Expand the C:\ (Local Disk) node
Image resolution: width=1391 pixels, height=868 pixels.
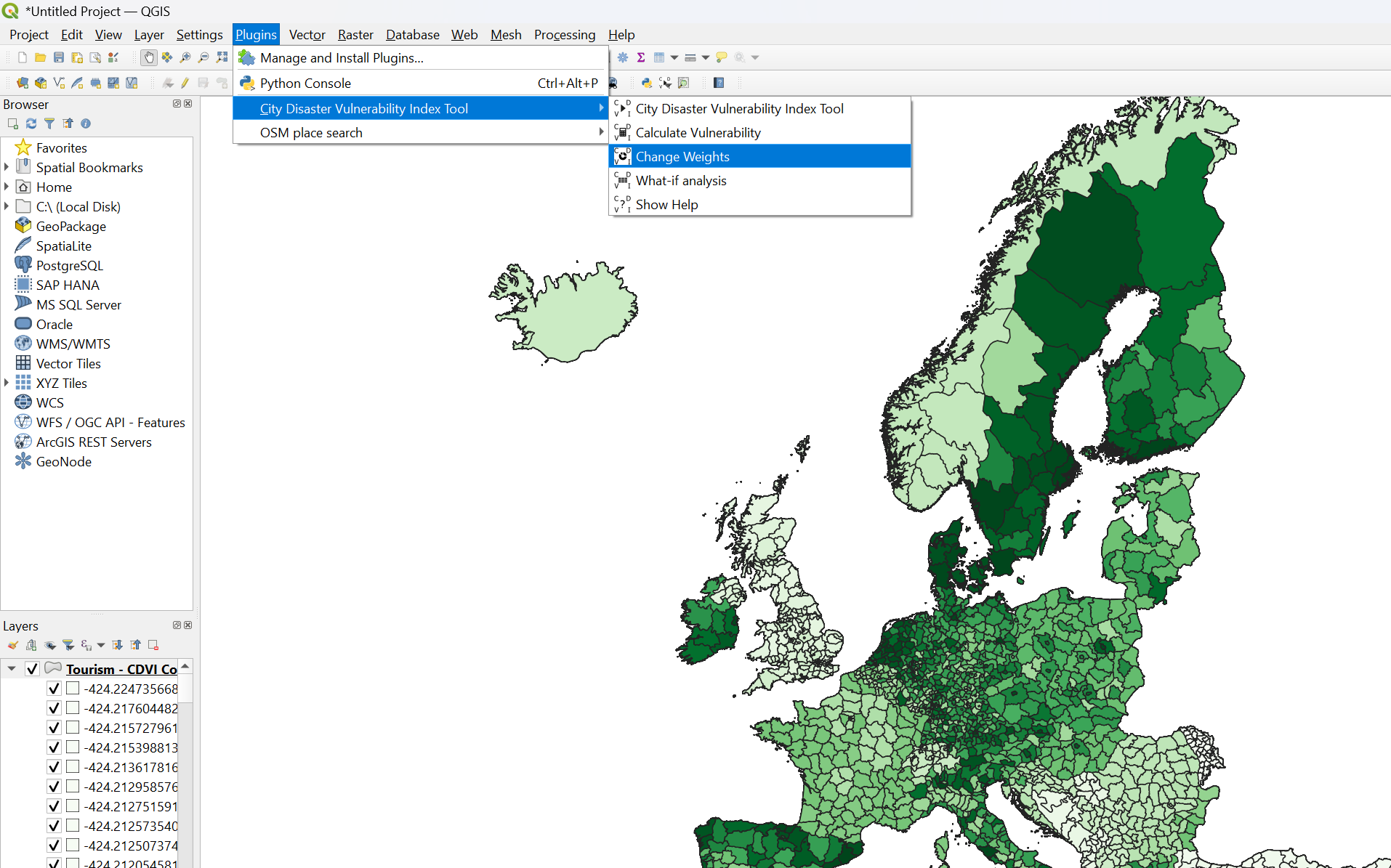[x=7, y=206]
